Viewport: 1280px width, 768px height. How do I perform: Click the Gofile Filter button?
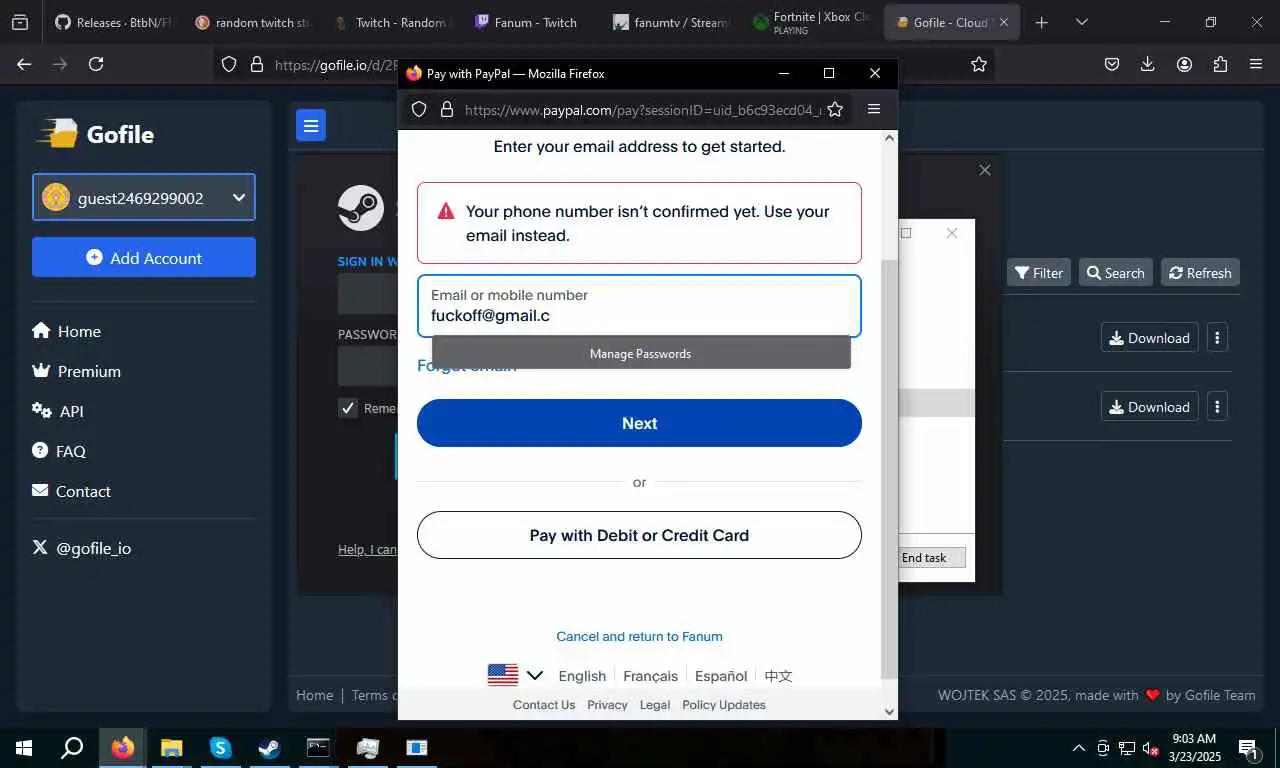point(1038,272)
